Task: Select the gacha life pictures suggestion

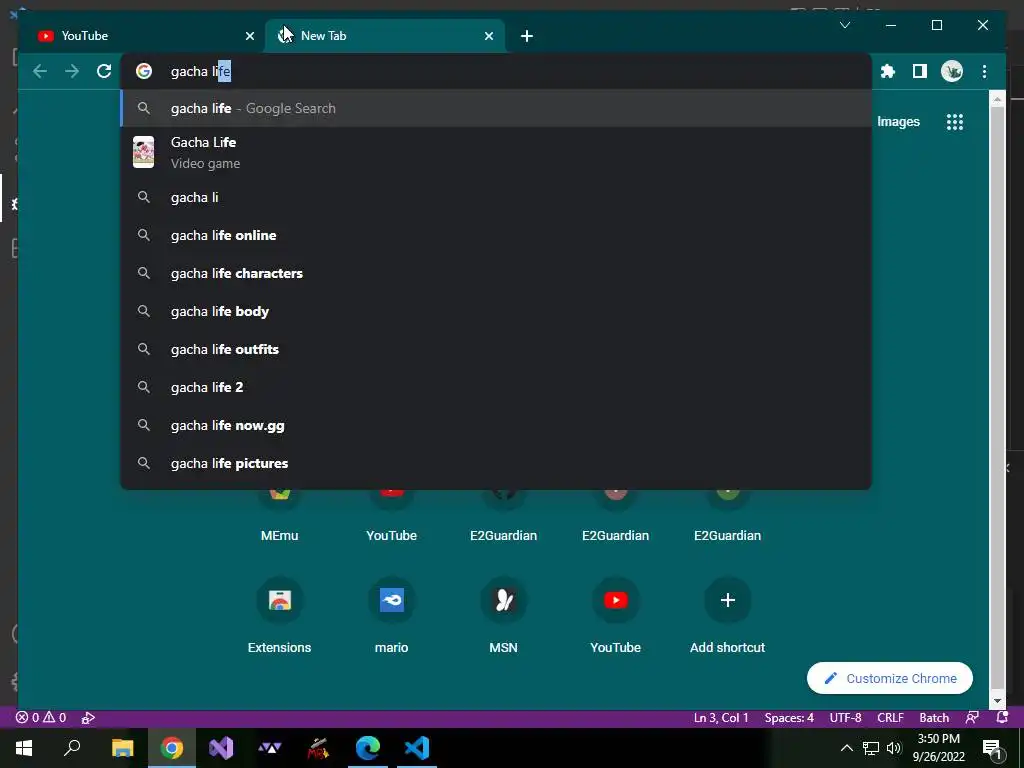Action: pos(496,463)
